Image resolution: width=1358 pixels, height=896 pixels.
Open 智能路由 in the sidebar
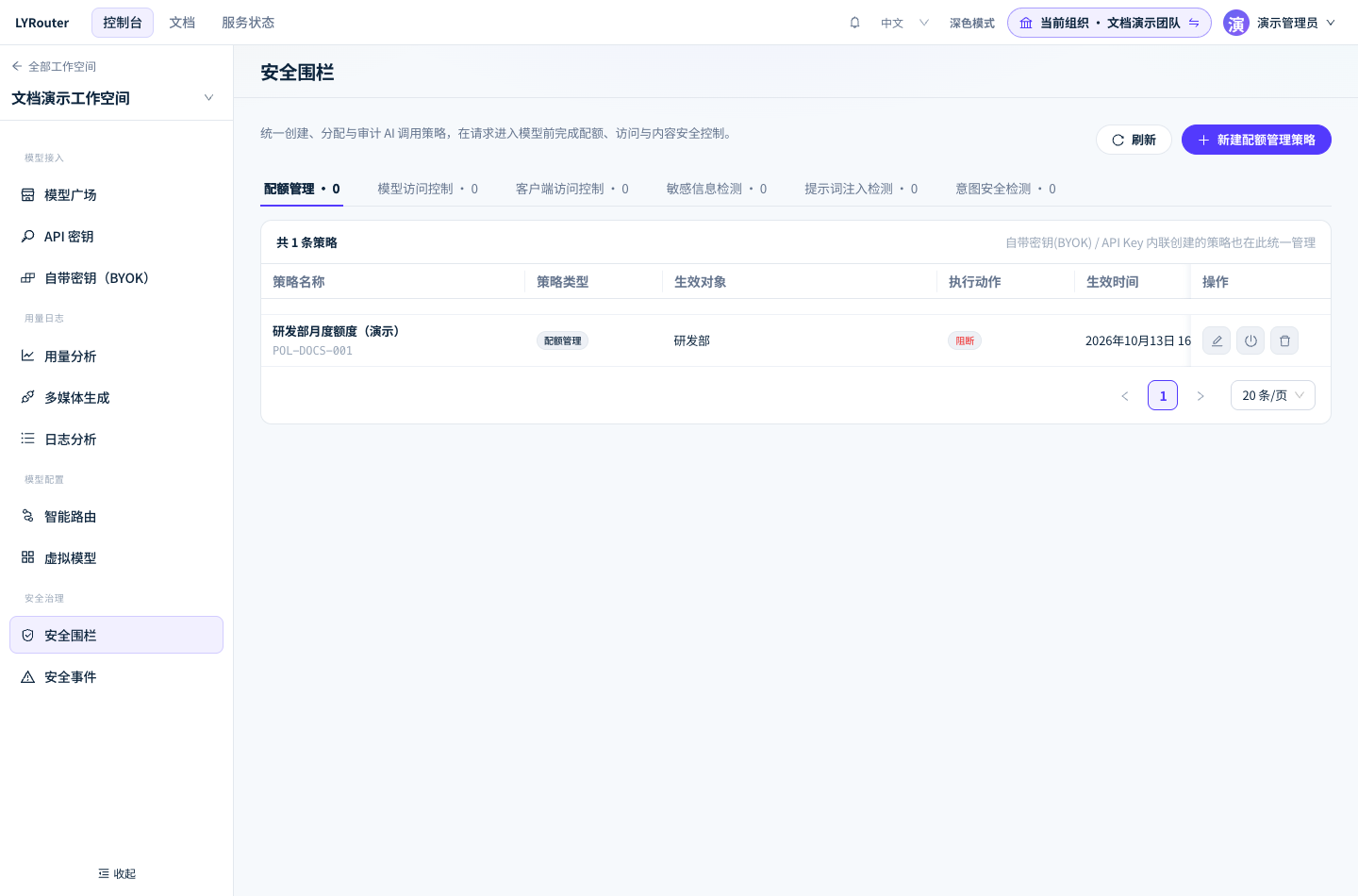click(x=116, y=517)
